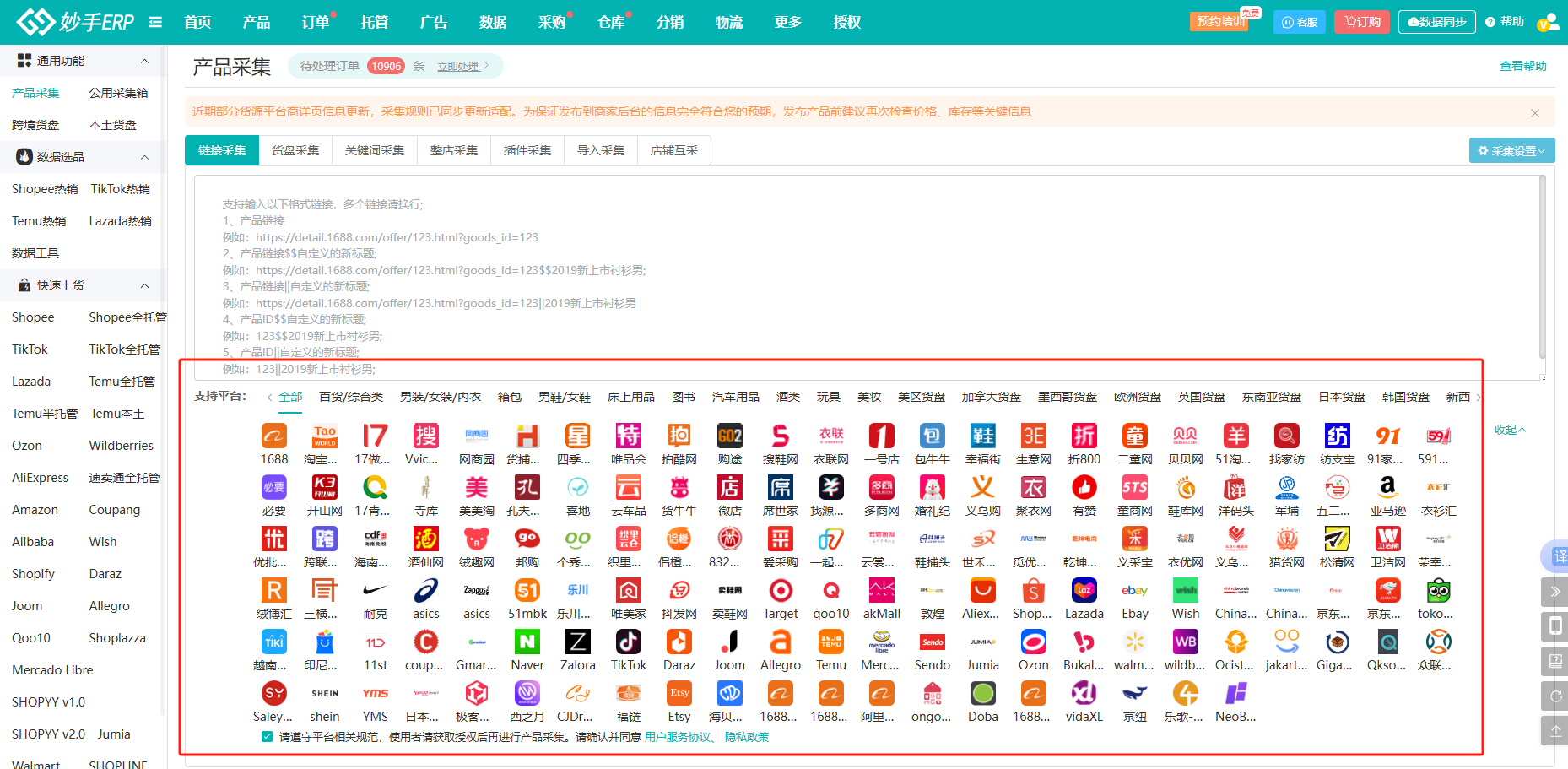The height and width of the screenshot is (769, 1568).
Task: Click inside the product link text area
Action: point(844,279)
